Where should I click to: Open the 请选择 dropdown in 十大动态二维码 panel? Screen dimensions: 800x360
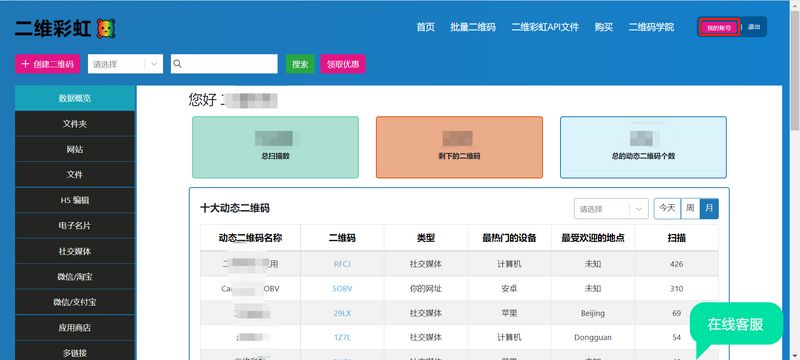611,209
